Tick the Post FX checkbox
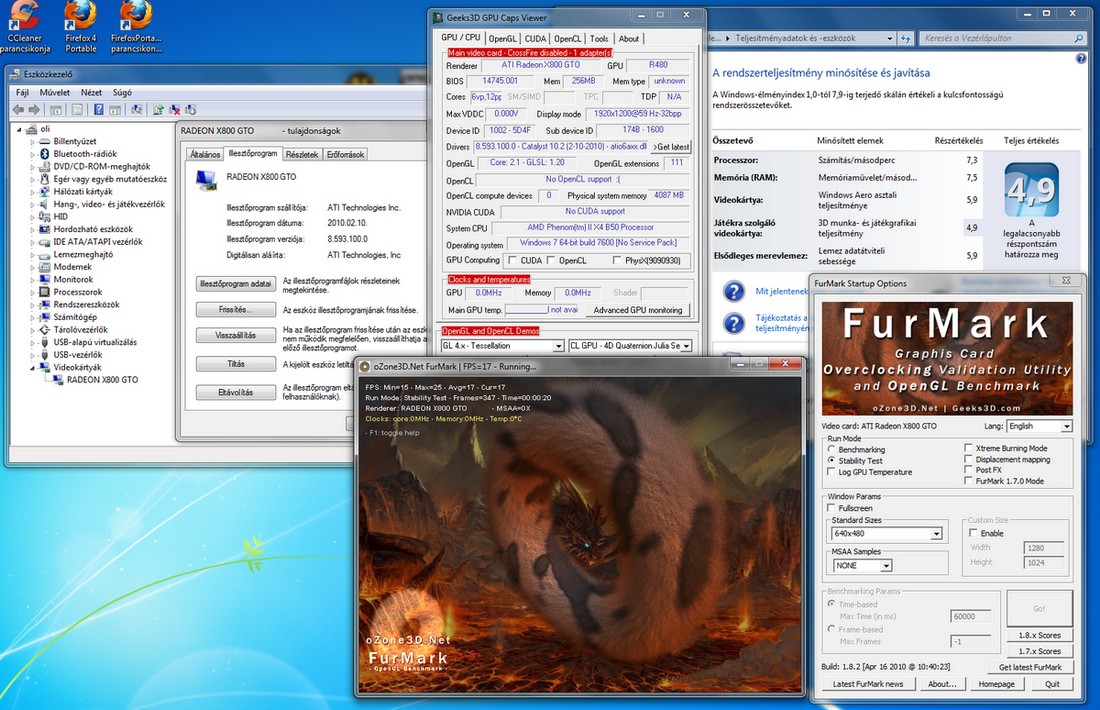The width and height of the screenshot is (1100, 710). [969, 470]
